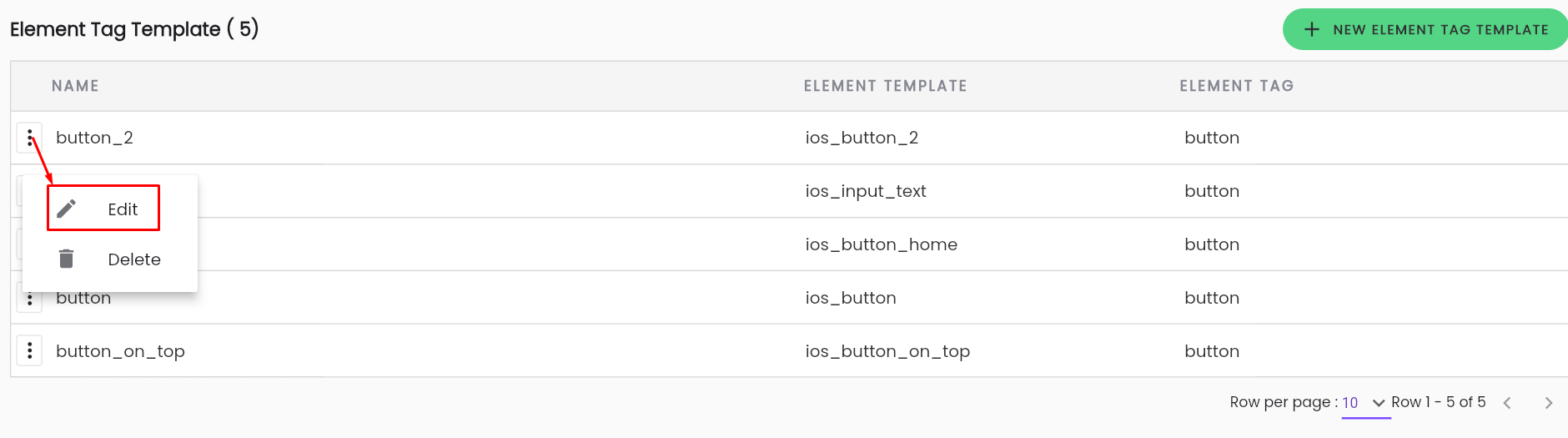This screenshot has width=1568, height=438.
Task: Go to the next page arrow
Action: coord(1548,403)
